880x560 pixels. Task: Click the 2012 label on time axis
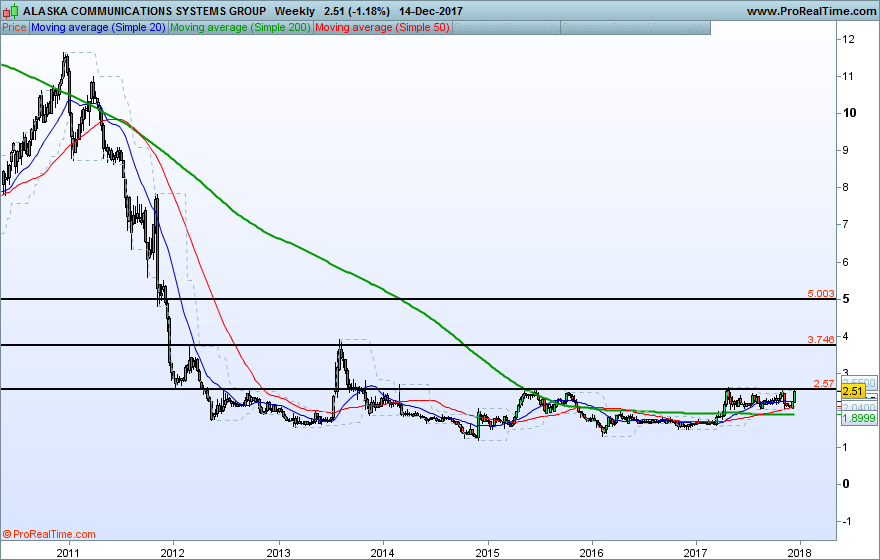pos(173,553)
